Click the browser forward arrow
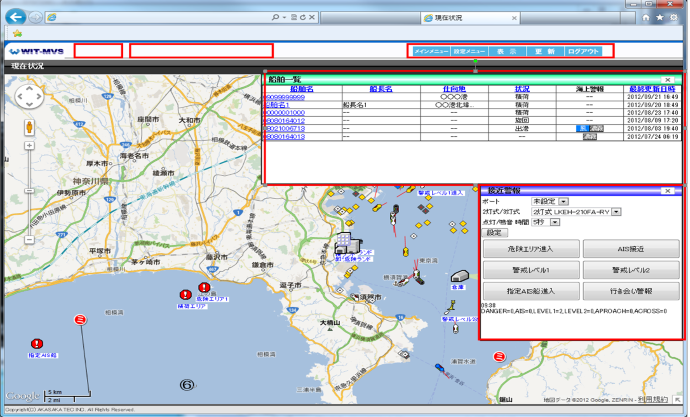 35,18
